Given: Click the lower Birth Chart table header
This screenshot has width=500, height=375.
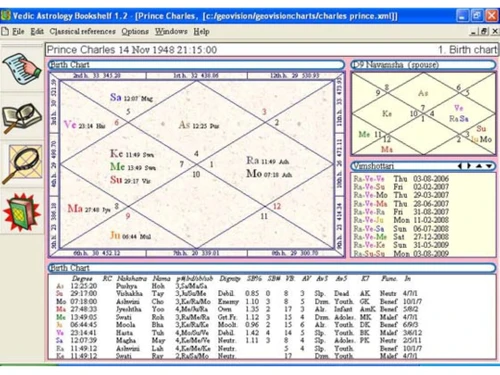Looking at the screenshot, I should pyautogui.click(x=272, y=268).
